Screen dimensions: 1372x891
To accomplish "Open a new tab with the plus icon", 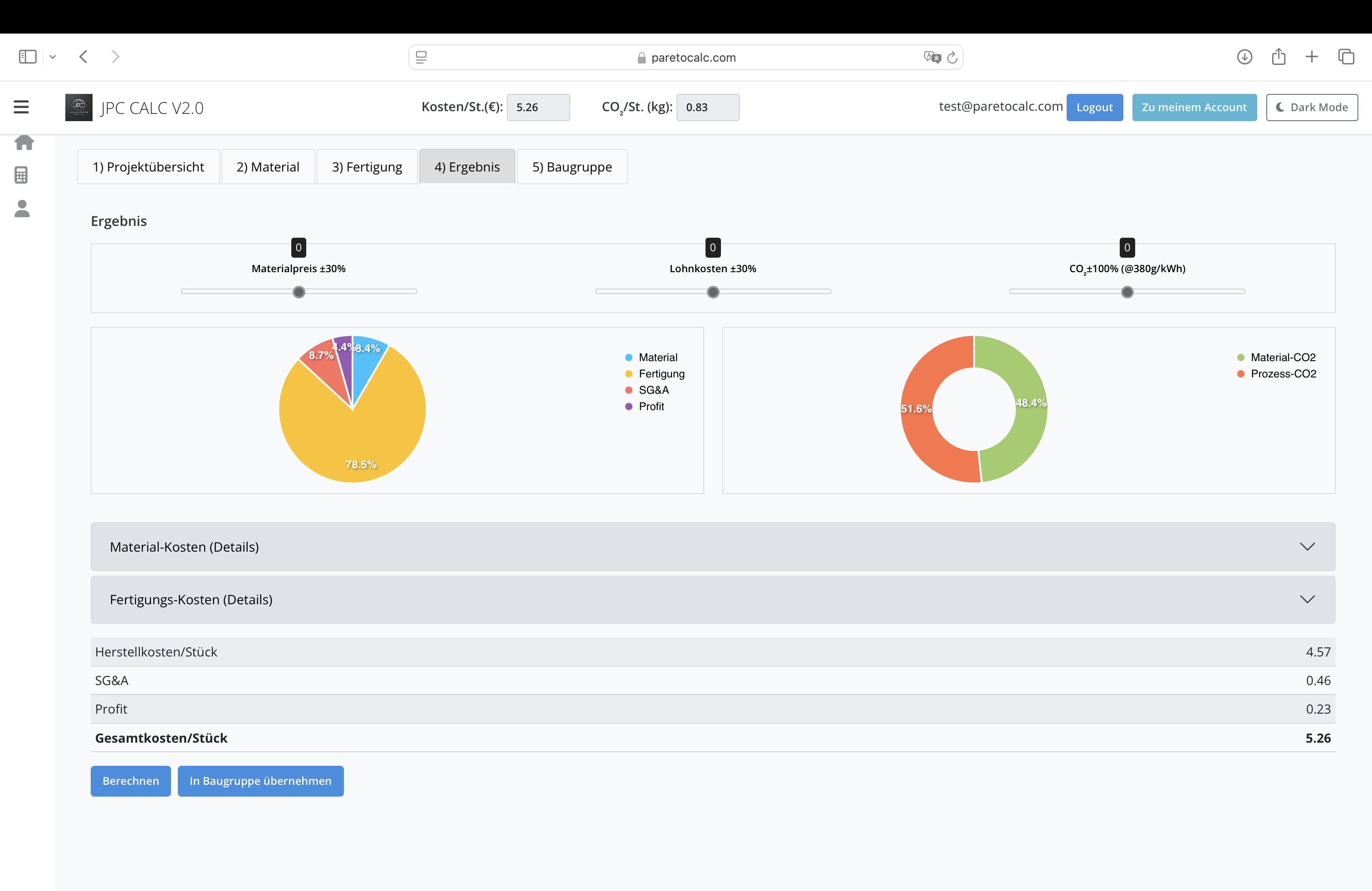I will pyautogui.click(x=1312, y=56).
